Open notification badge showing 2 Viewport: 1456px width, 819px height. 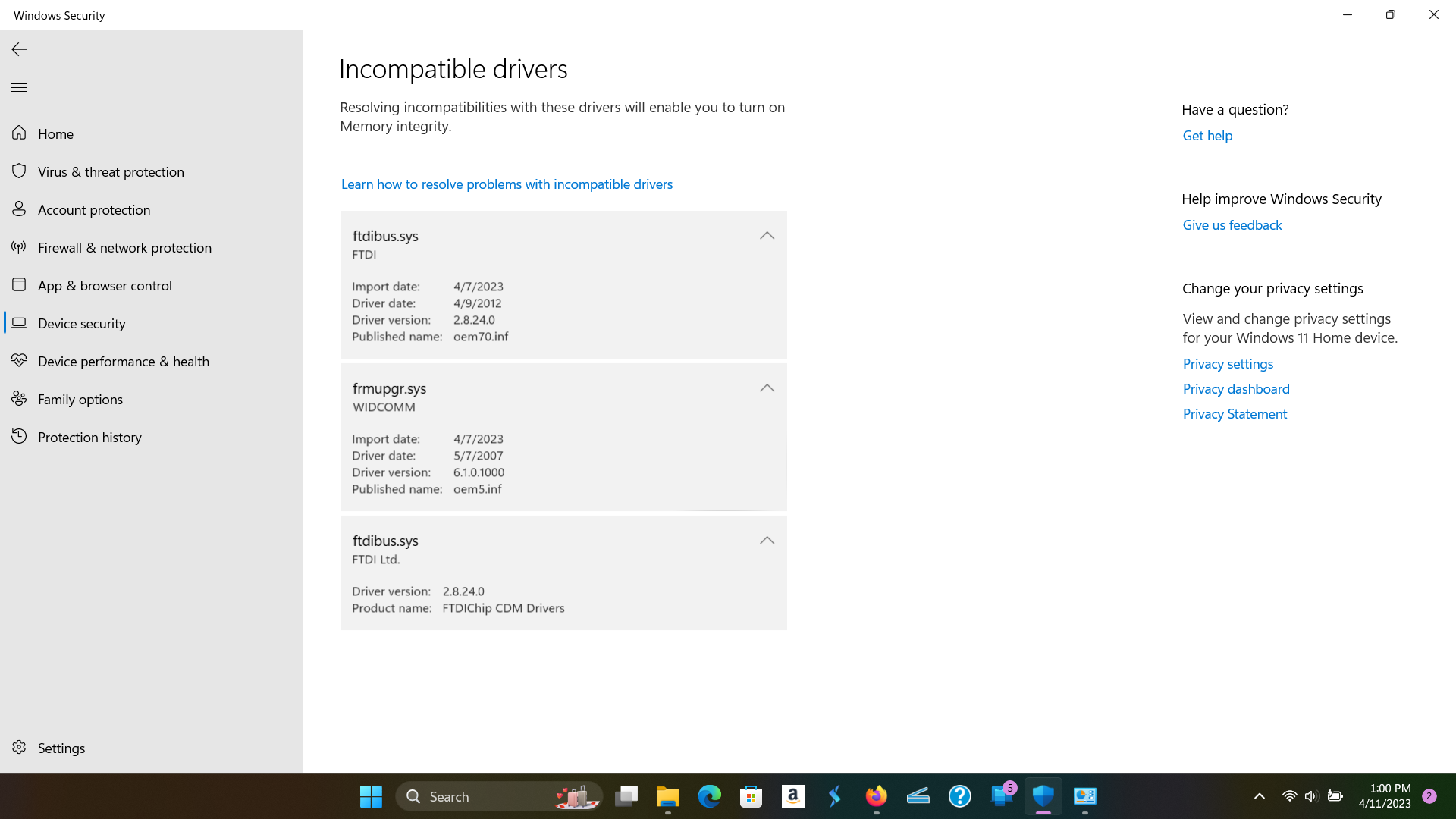click(1429, 796)
